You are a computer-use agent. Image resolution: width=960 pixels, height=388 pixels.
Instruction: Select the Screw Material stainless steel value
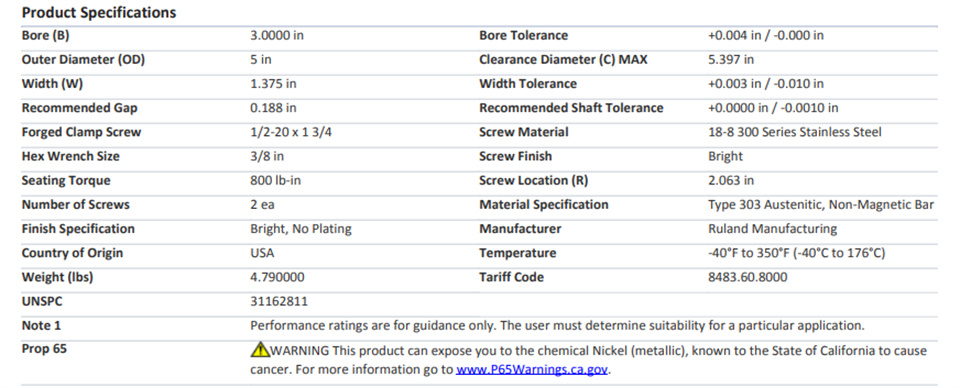tap(795, 132)
